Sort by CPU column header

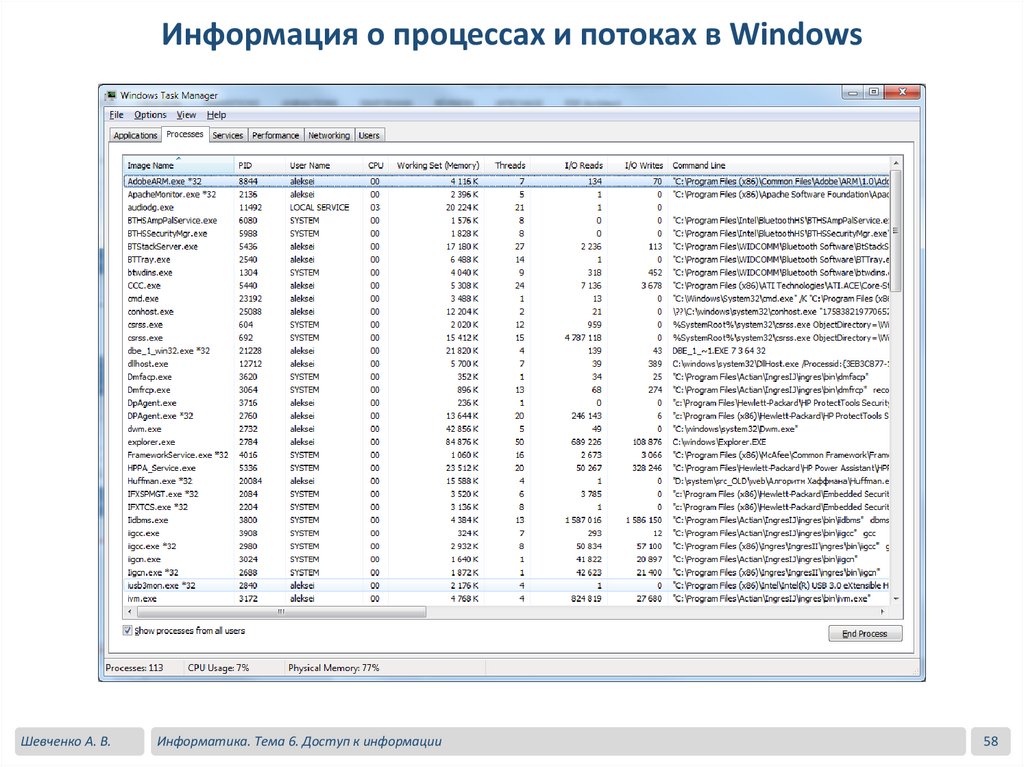[x=376, y=165]
